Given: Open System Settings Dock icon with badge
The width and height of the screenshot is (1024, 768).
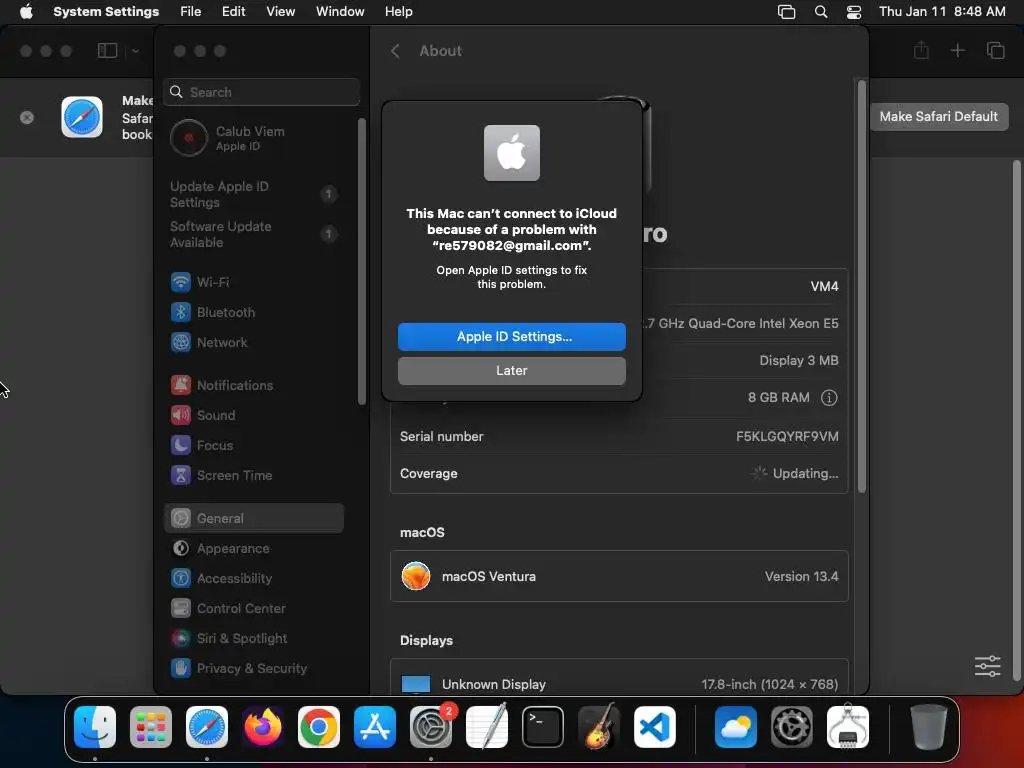Looking at the screenshot, I should tap(431, 727).
